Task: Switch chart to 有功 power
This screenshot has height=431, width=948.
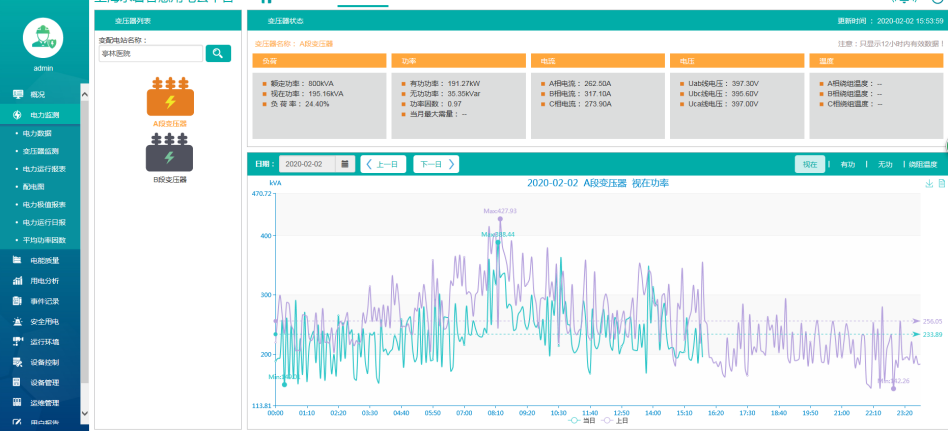Action: (x=848, y=164)
